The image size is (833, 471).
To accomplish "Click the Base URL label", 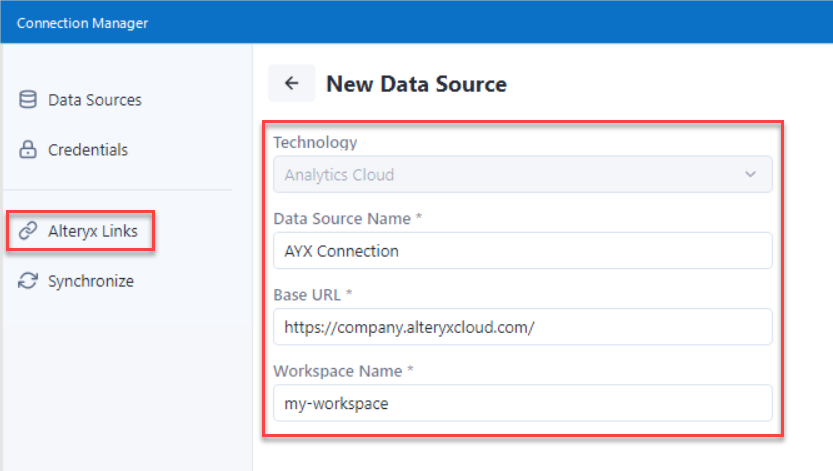I will tap(312, 295).
